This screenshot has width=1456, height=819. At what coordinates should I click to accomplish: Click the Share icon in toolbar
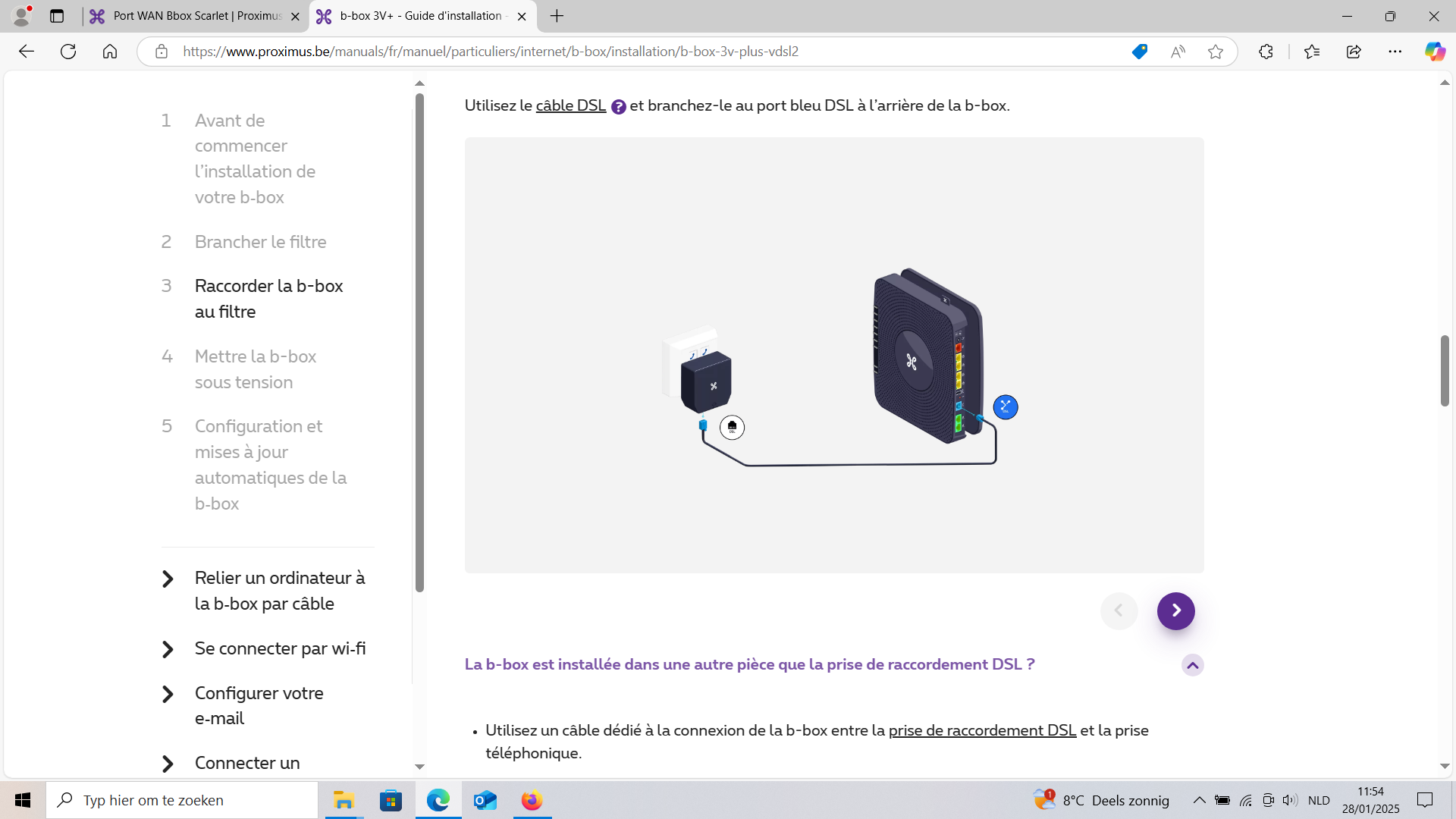pos(1354,52)
